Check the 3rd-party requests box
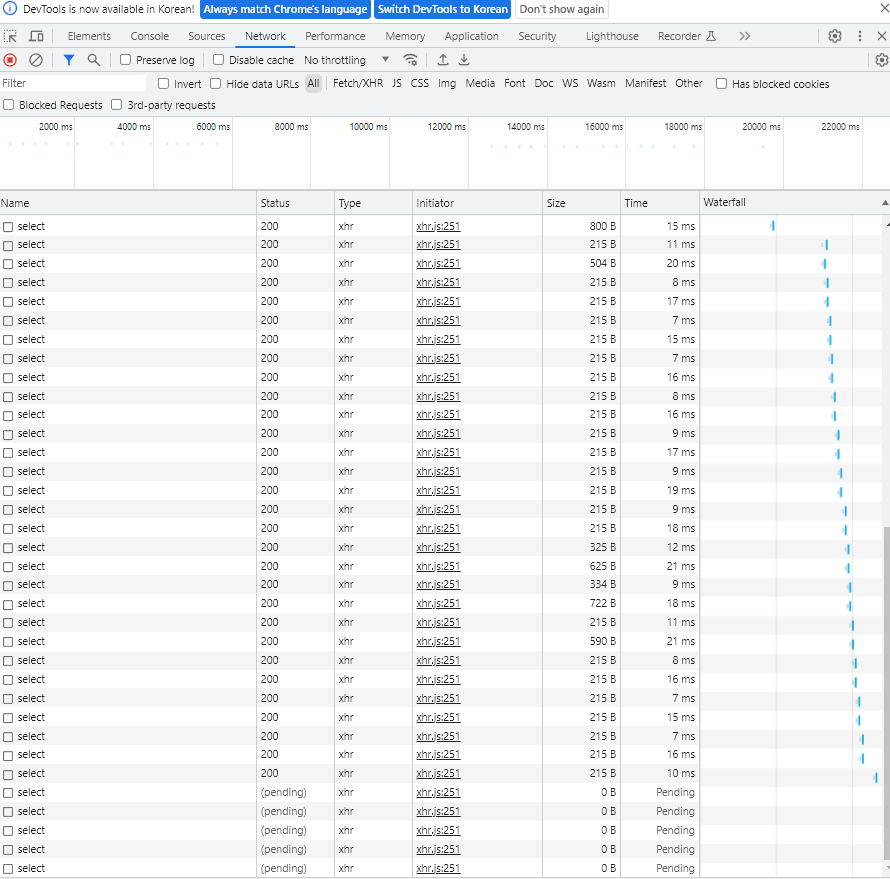The image size is (890, 879). [117, 105]
